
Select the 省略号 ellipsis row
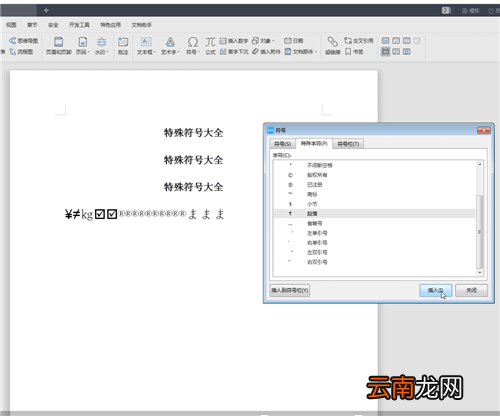point(374,223)
